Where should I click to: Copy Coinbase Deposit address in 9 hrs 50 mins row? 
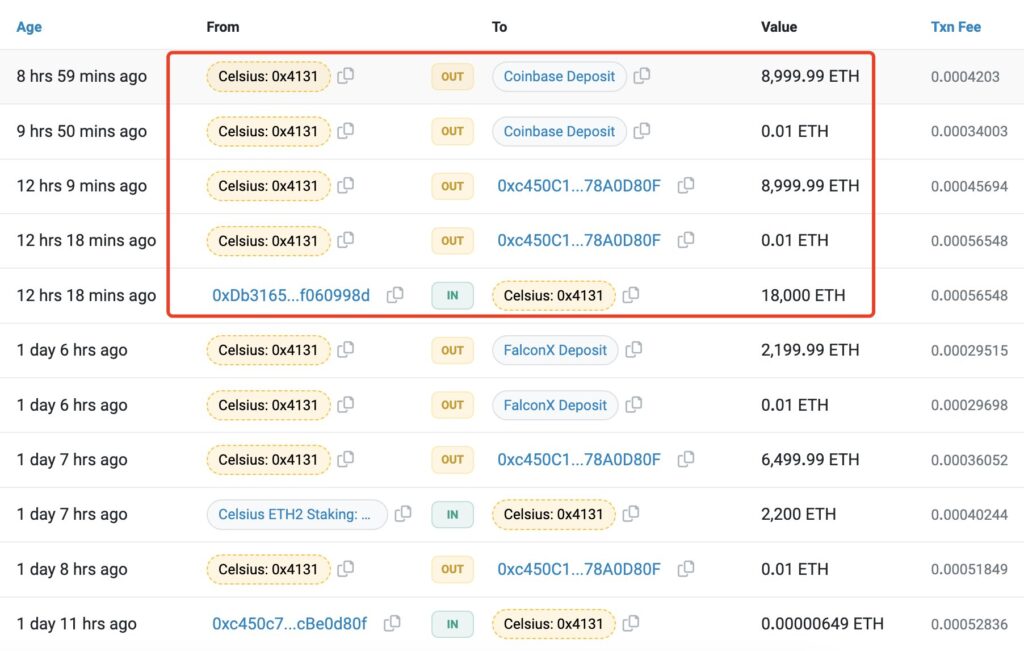pyautogui.click(x=642, y=131)
